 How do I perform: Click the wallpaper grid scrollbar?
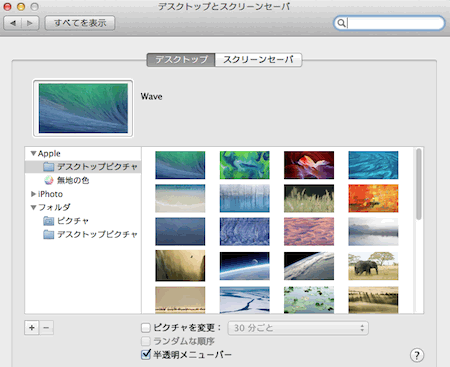tap(419, 184)
